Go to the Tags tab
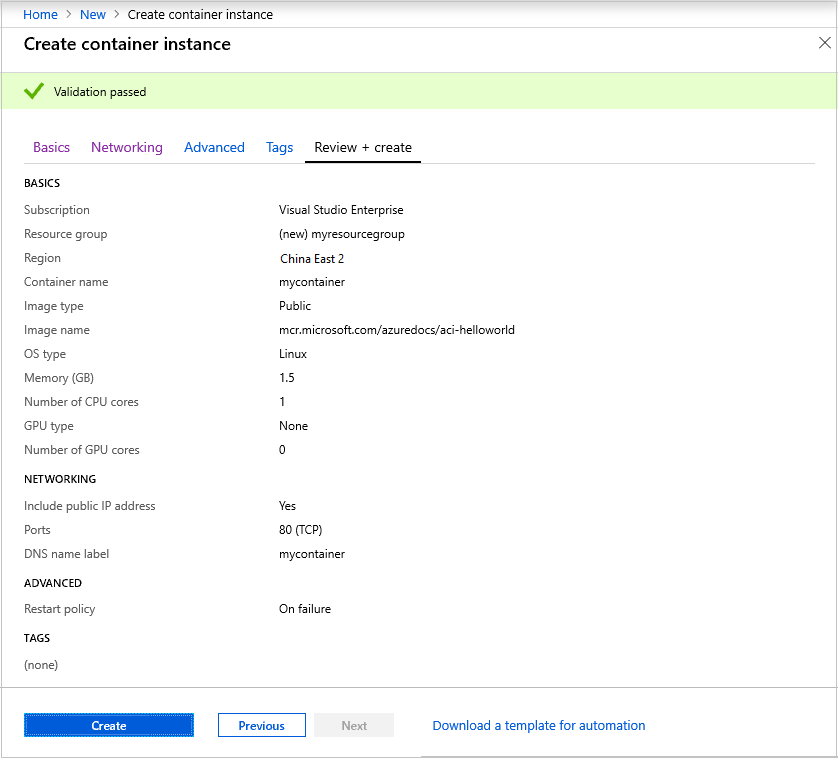Viewport: 838px width, 758px height. click(280, 147)
